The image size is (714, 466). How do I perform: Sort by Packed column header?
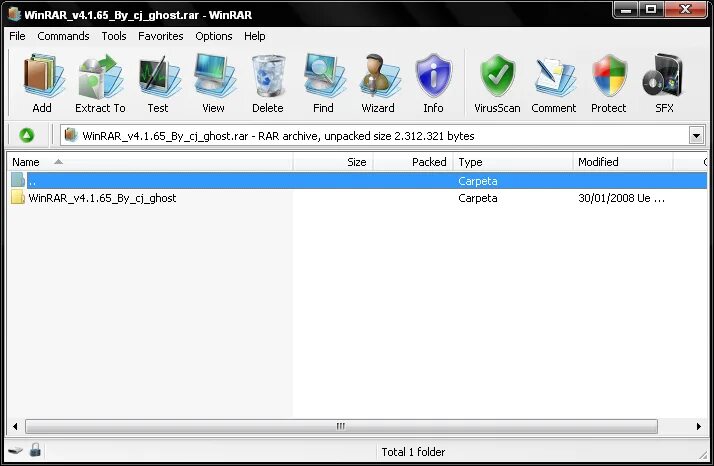click(x=413, y=162)
